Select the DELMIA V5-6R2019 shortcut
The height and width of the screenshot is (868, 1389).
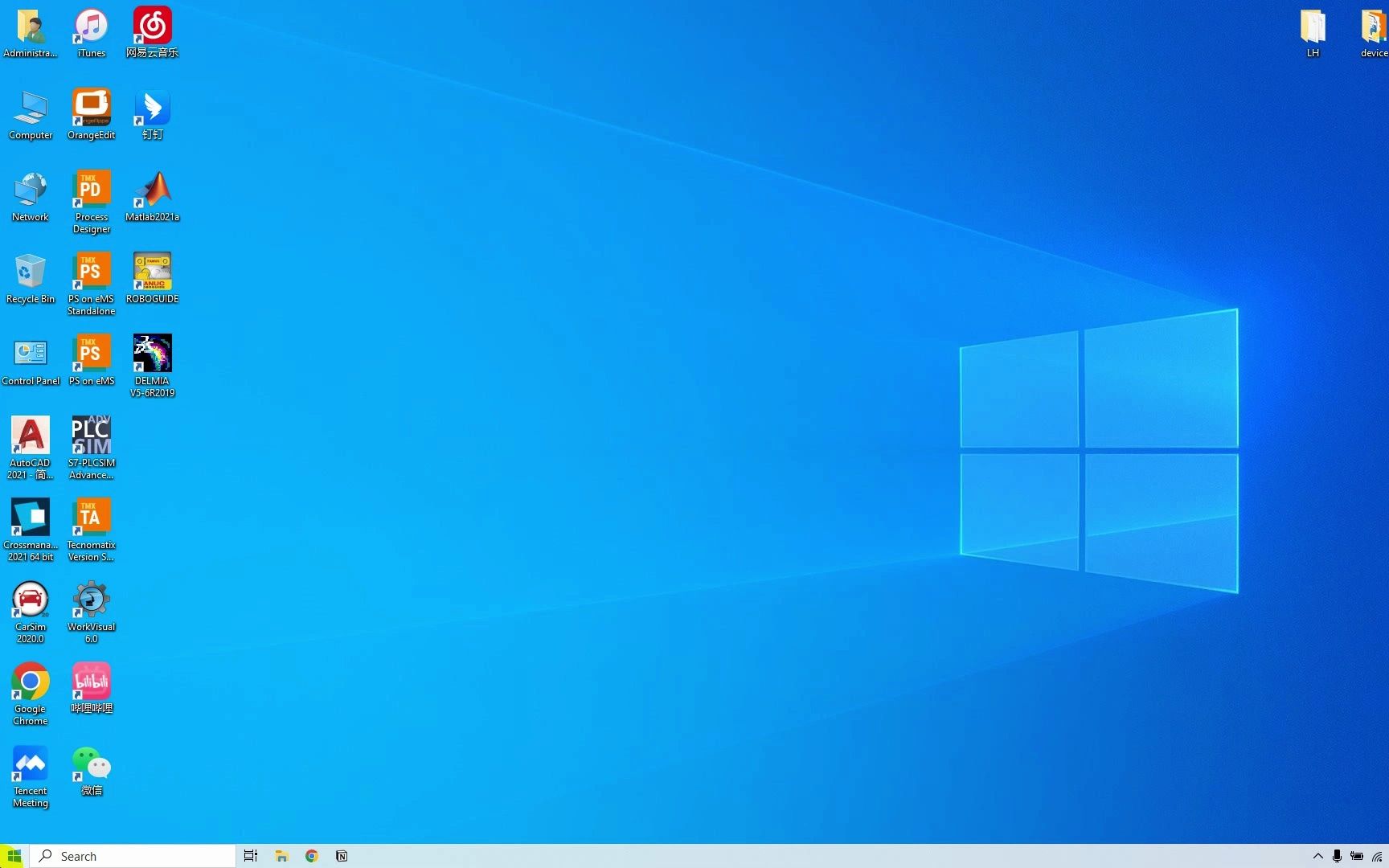pos(152,366)
